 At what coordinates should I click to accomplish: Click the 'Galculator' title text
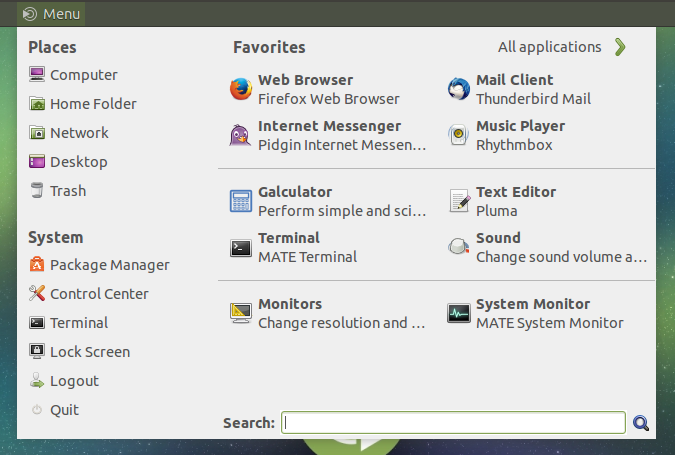[295, 192]
